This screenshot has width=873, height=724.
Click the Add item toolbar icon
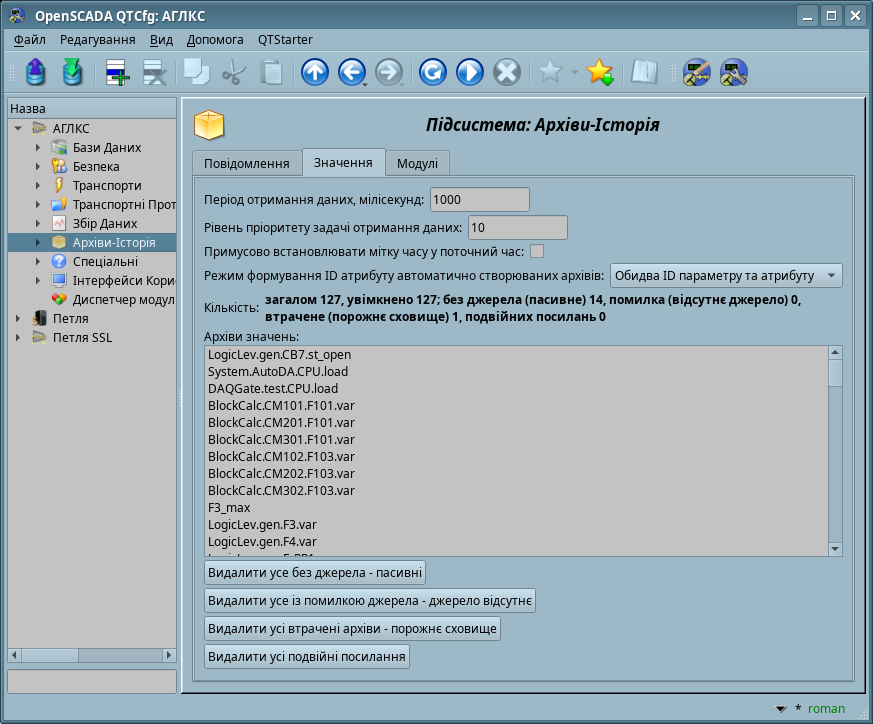point(117,72)
